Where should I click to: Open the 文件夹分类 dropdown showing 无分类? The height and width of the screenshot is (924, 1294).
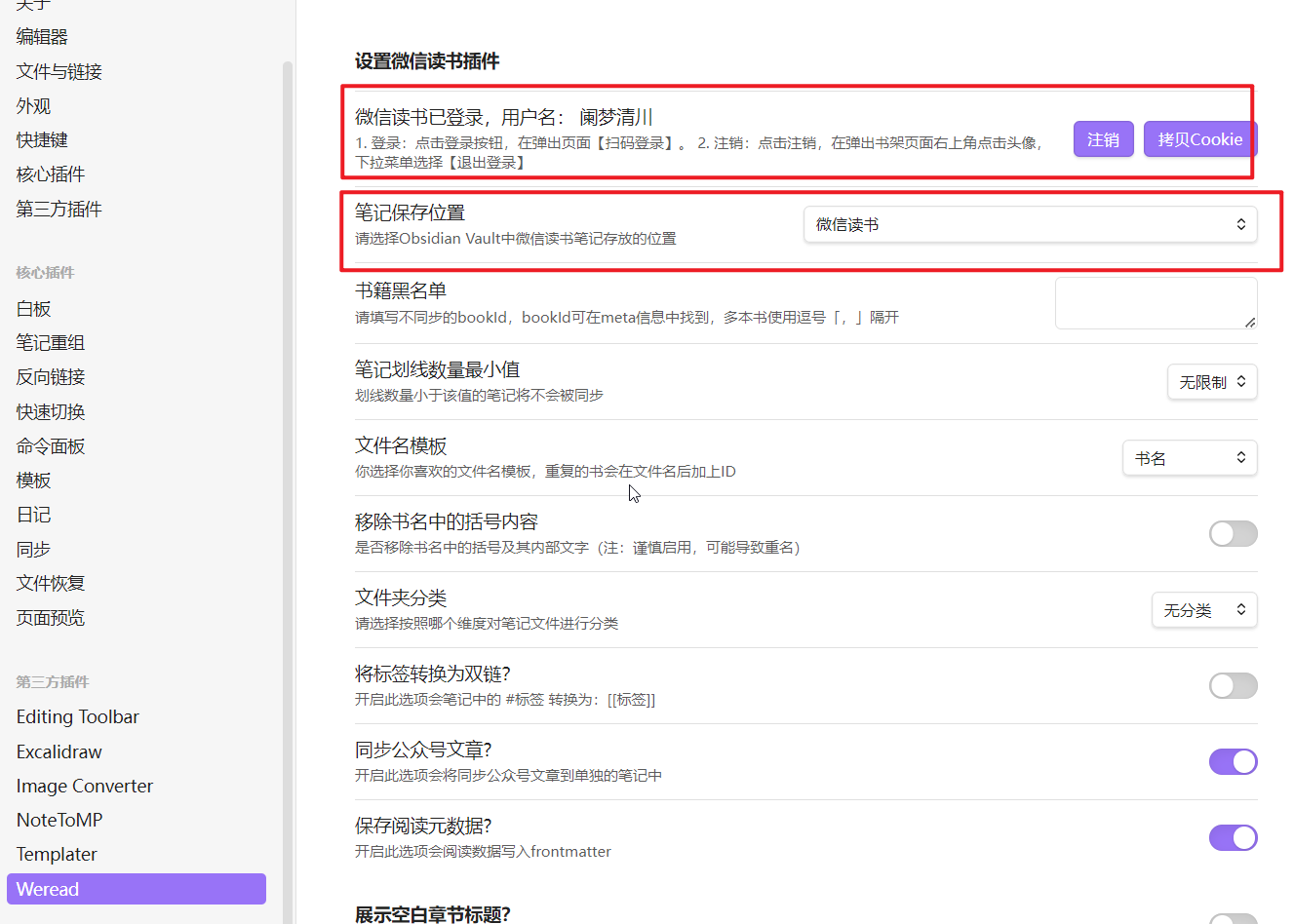(x=1204, y=610)
